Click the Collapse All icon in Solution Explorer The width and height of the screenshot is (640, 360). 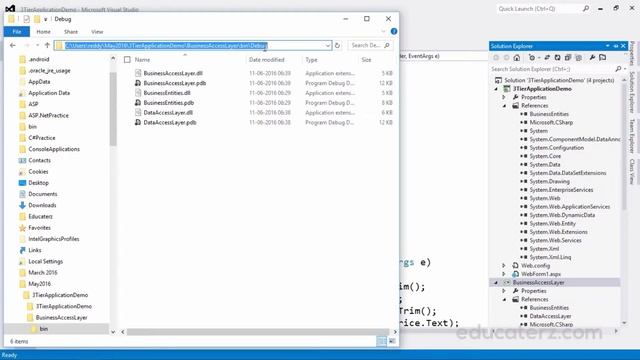click(x=568, y=58)
